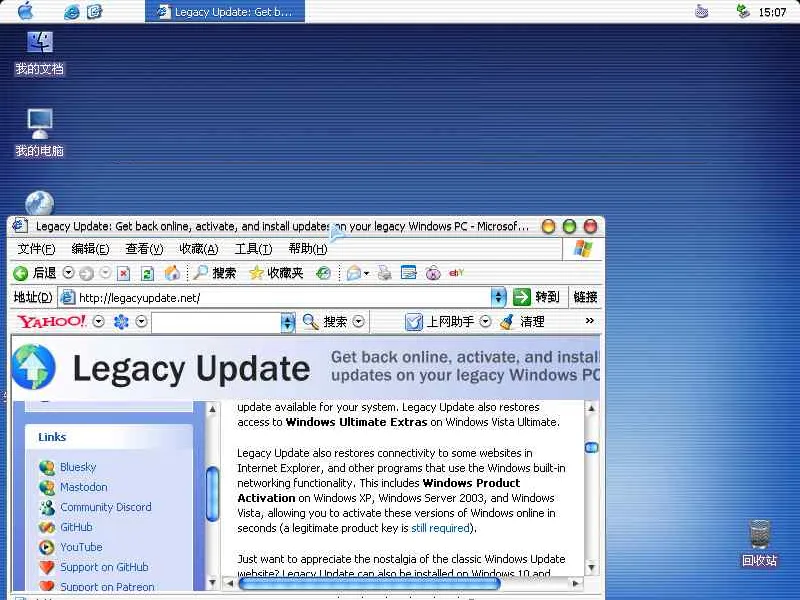Click the Legacy Update taskbar button

click(225, 11)
